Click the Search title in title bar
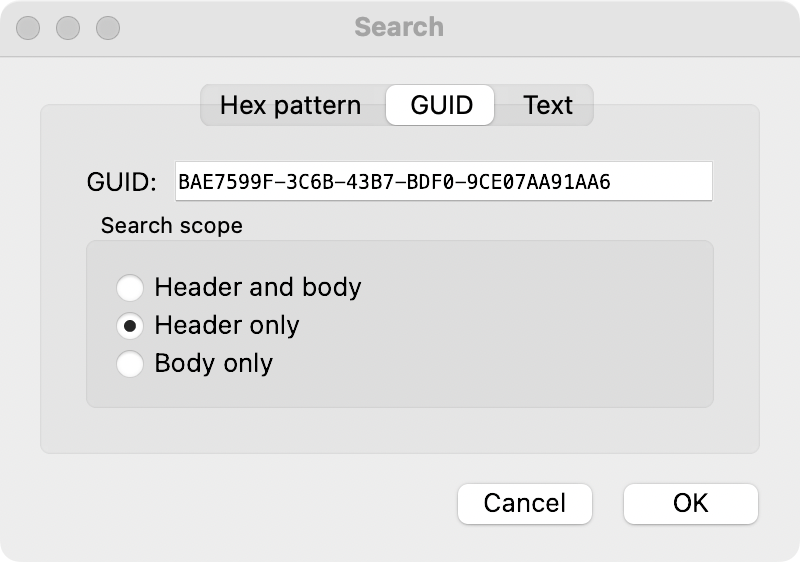800x562 pixels. (x=399, y=27)
